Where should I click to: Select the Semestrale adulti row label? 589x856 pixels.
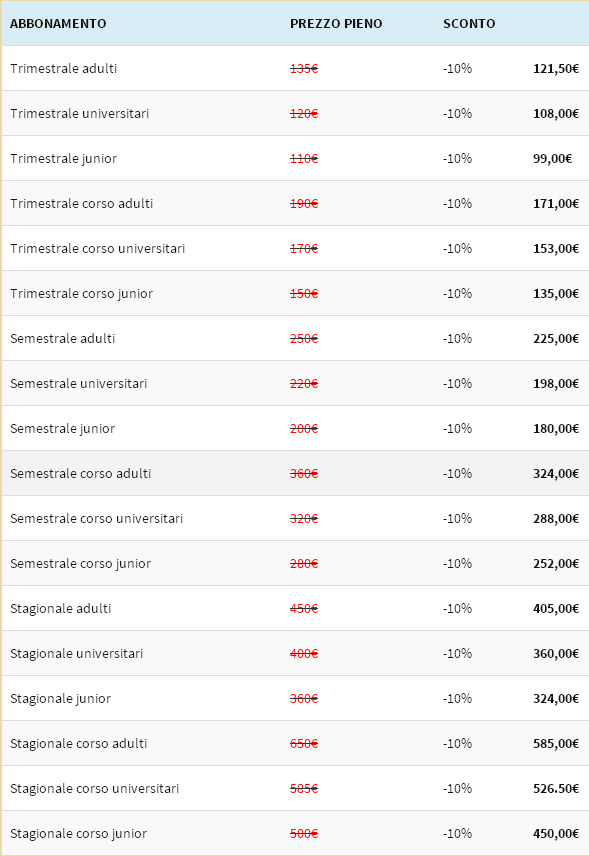coord(62,338)
